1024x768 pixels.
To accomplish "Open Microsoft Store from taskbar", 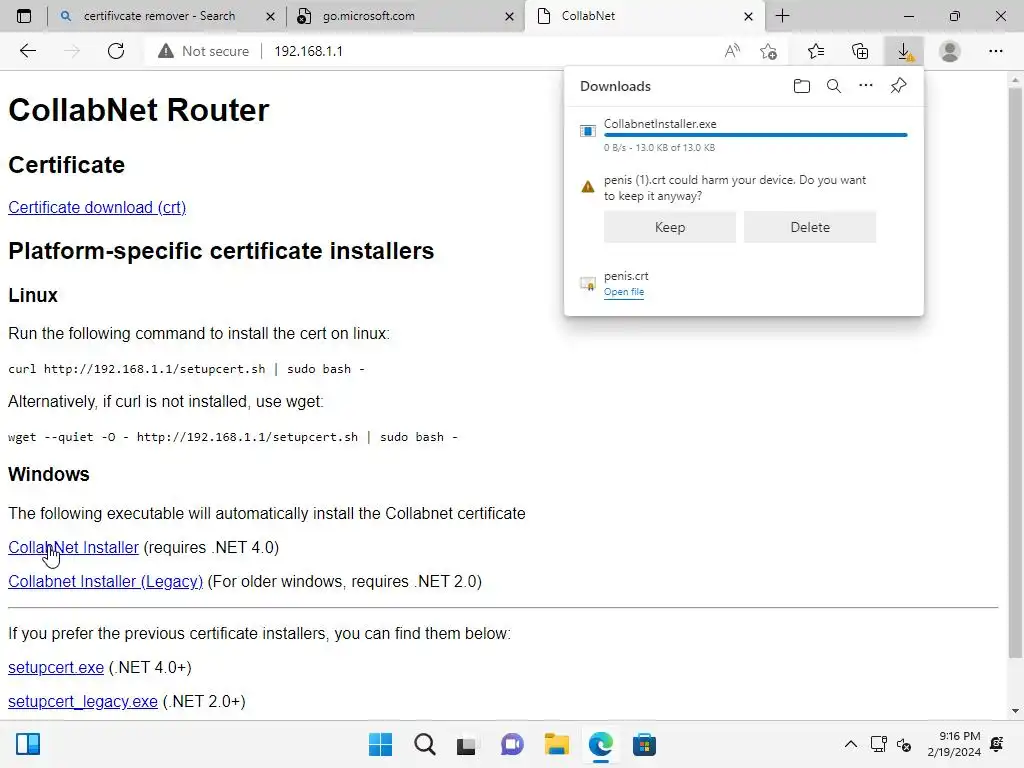I will (x=645, y=744).
